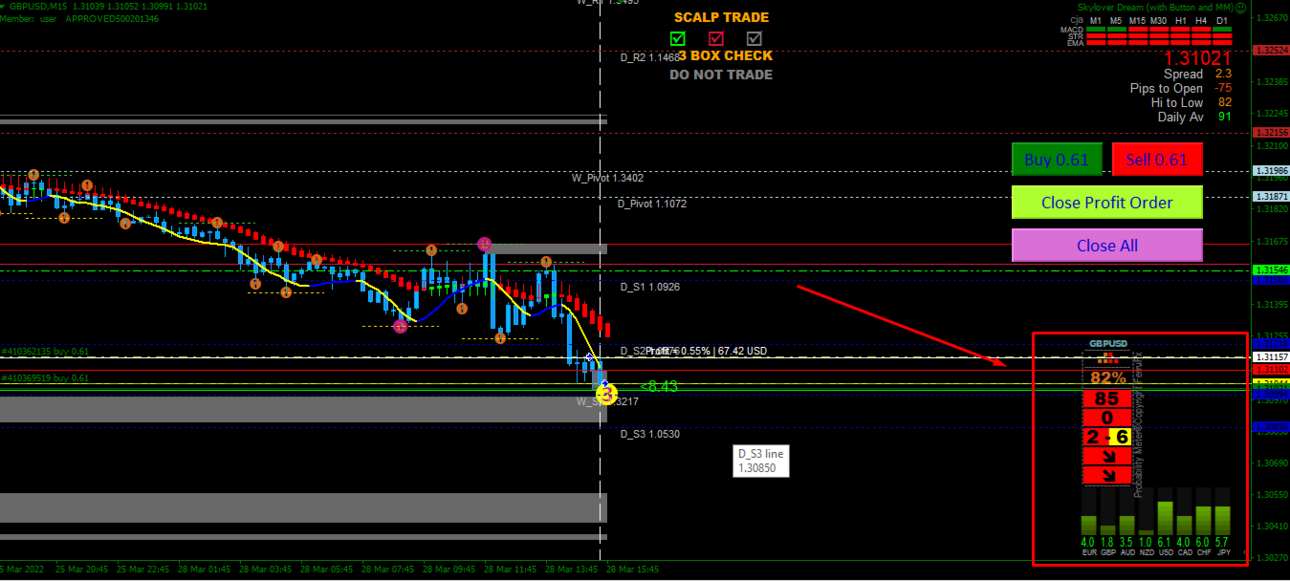Click the D_S3 1.0530 label
This screenshot has height=581, width=1290.
(x=650, y=434)
